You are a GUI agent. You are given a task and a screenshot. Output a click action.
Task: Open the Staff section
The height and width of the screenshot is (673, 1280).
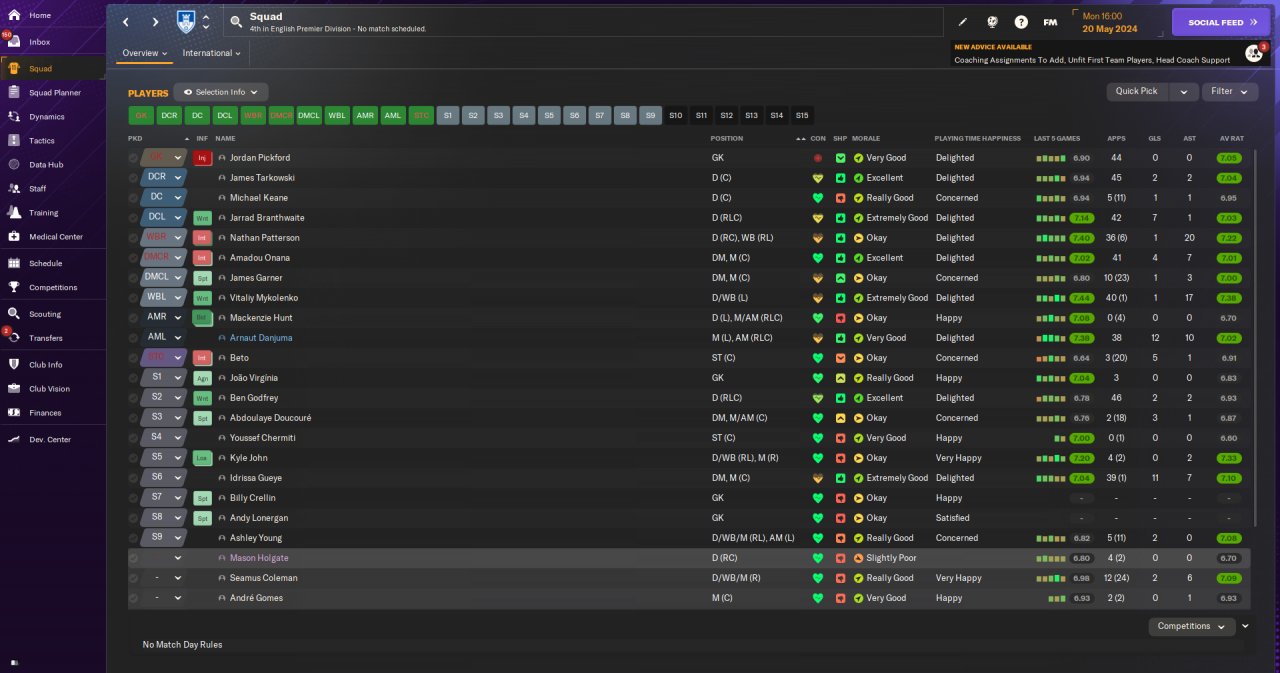tap(38, 188)
